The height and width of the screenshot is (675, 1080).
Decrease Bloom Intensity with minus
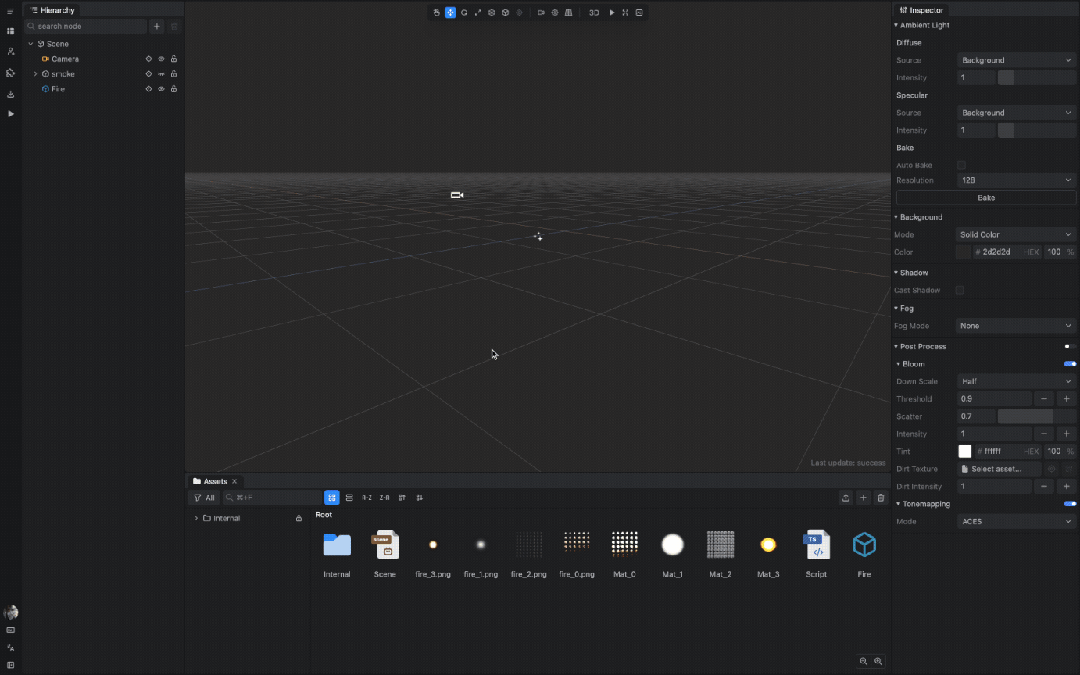1043,434
